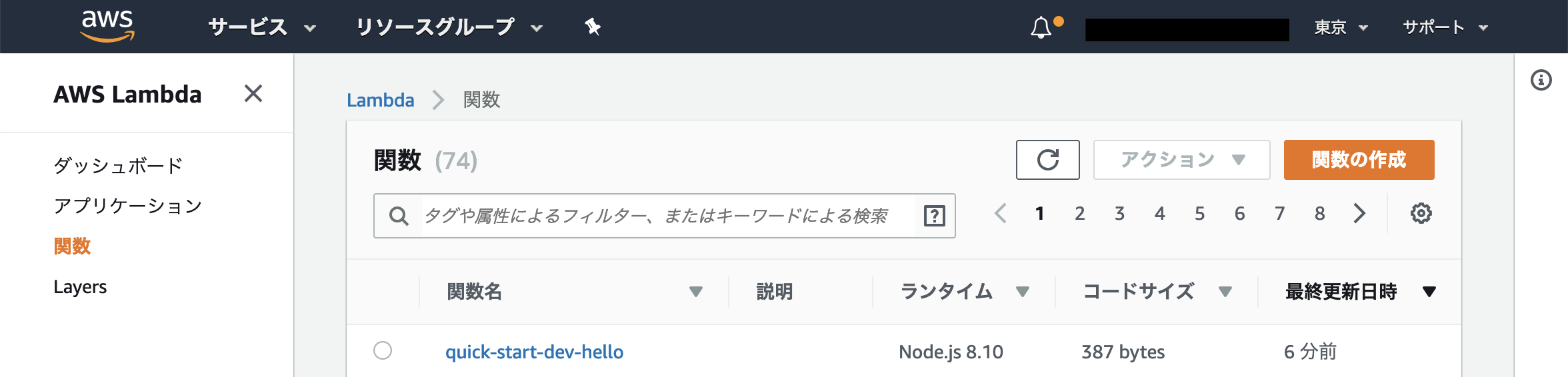Open the リソースグループ dropdown
Image resolution: width=1568 pixels, height=377 pixels.
(449, 27)
